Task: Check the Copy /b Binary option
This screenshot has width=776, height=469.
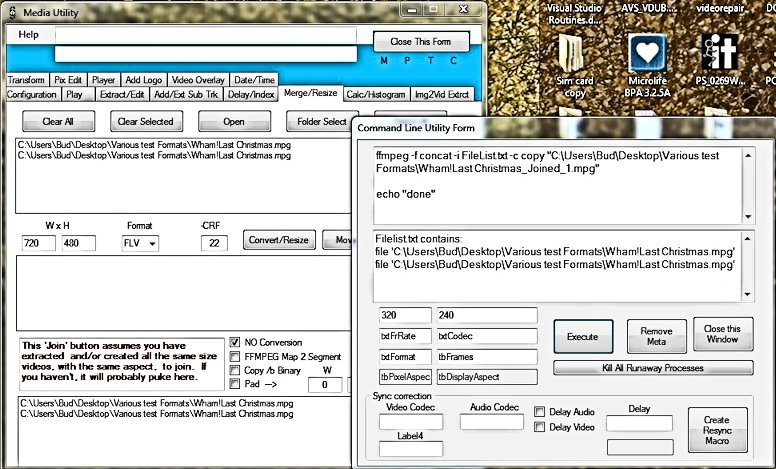Action: (x=235, y=370)
